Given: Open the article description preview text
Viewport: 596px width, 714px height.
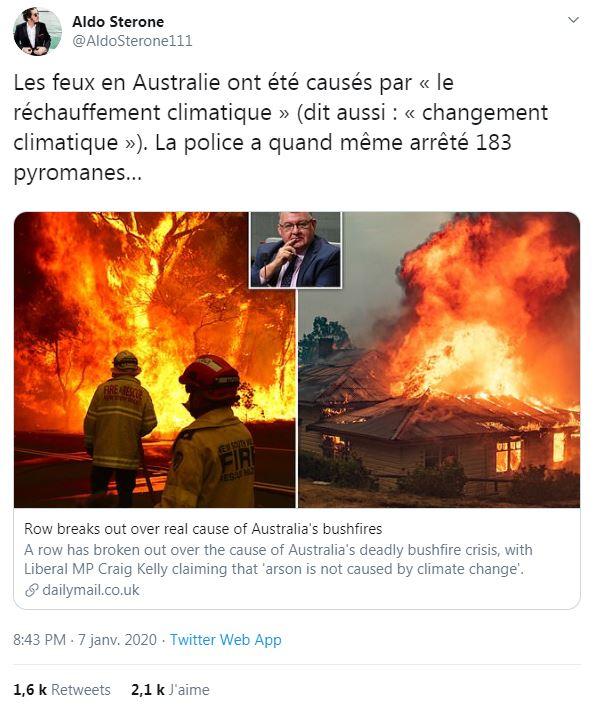Looking at the screenshot, I should click(x=278, y=559).
